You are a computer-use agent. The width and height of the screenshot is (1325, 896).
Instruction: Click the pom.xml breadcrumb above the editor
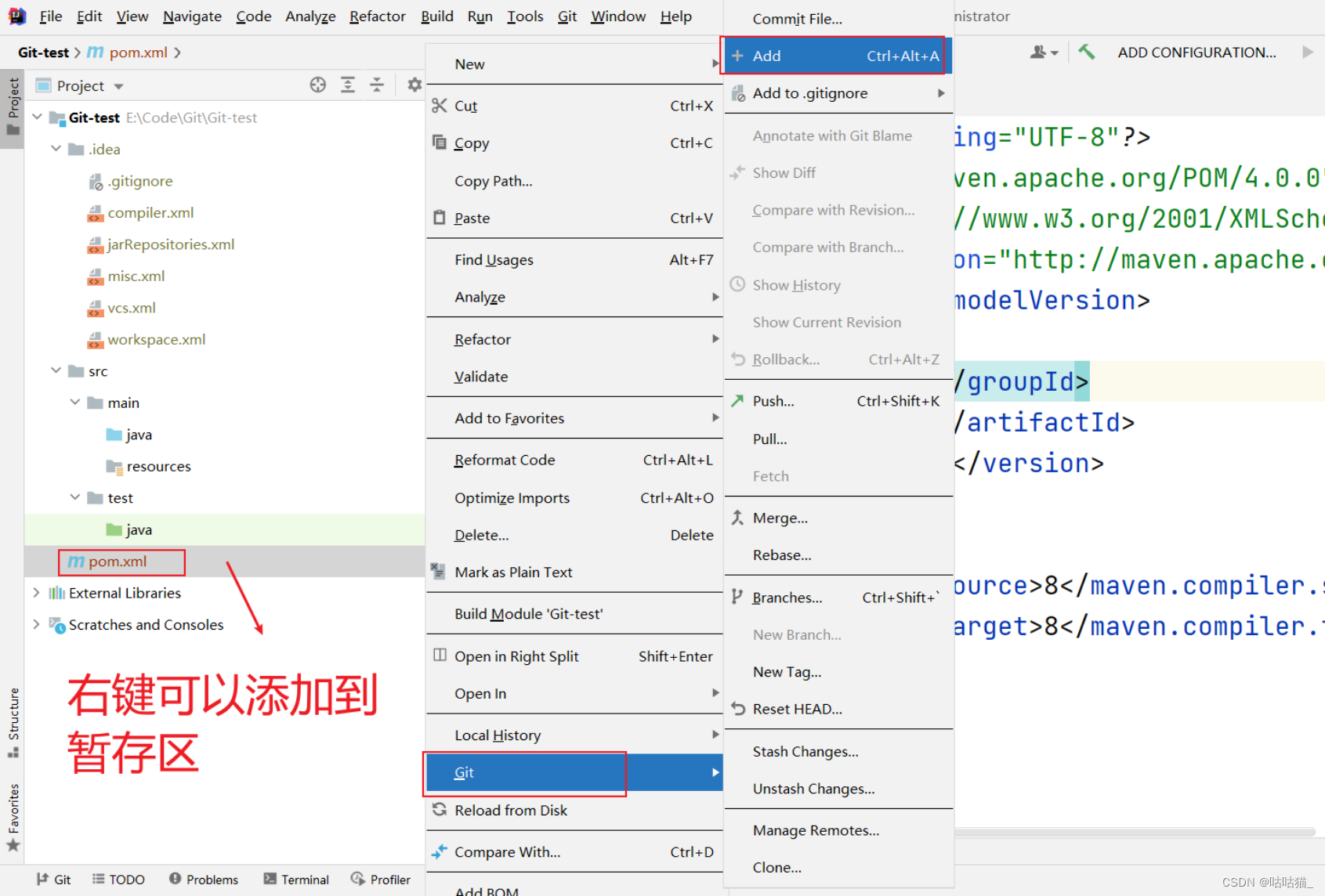coord(138,52)
